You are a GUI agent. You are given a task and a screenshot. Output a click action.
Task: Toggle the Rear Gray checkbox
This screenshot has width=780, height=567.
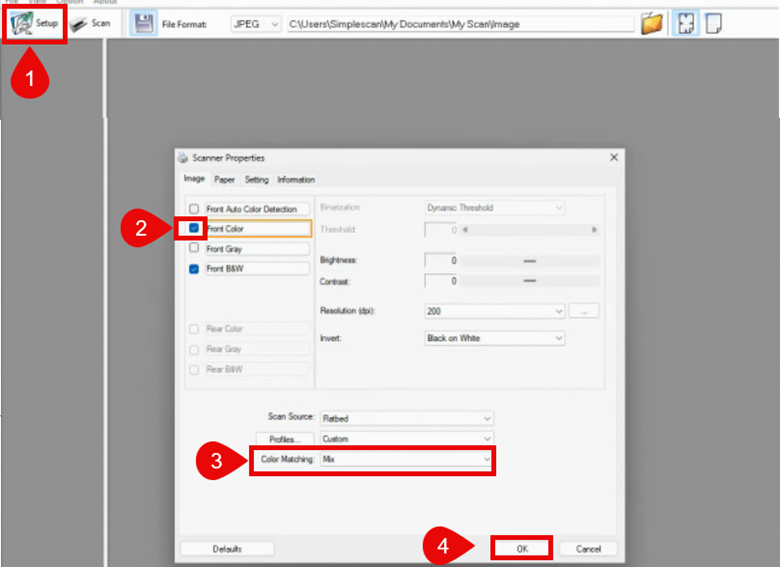tap(194, 350)
